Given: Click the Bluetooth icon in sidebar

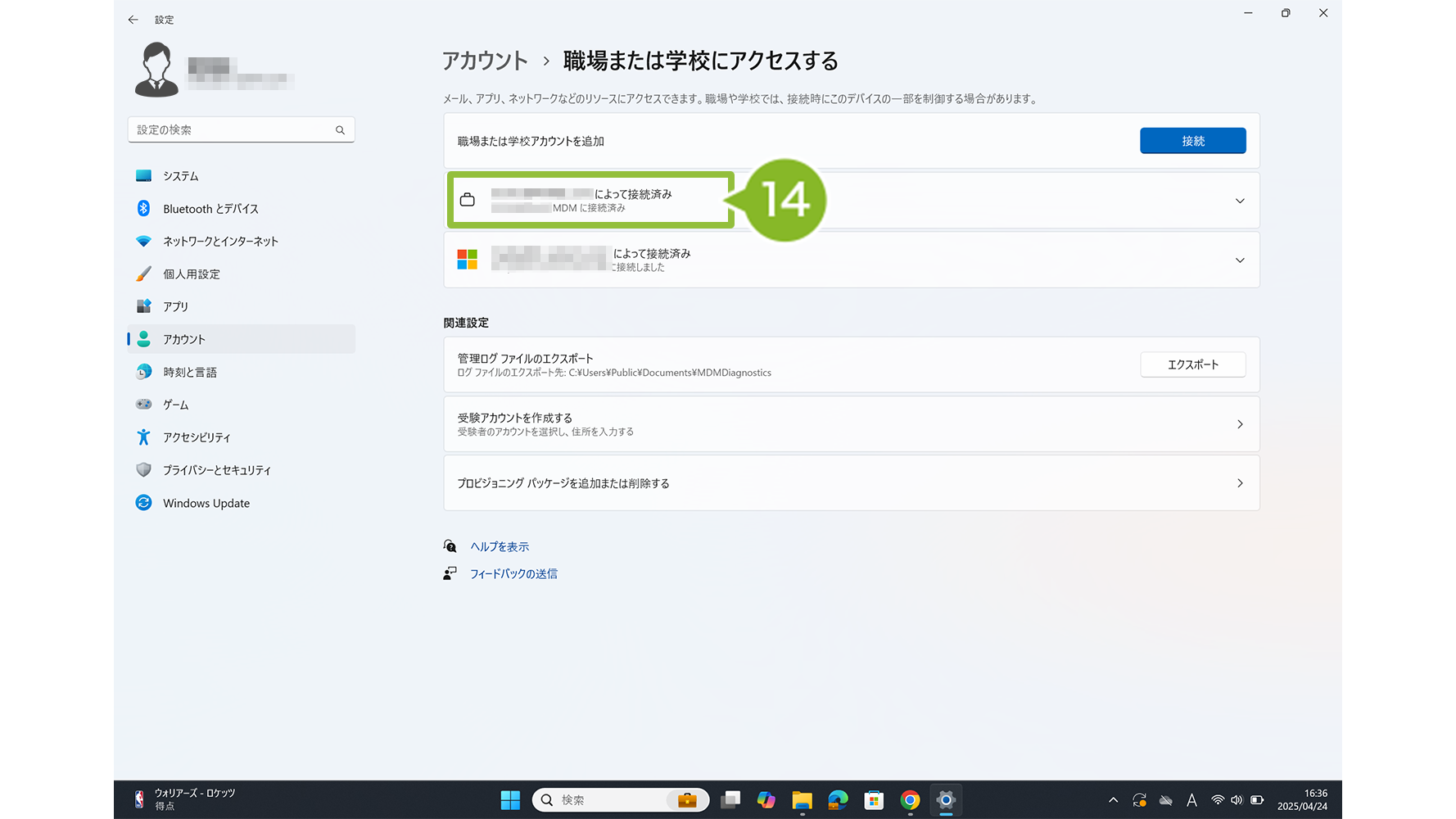Looking at the screenshot, I should coord(143,209).
